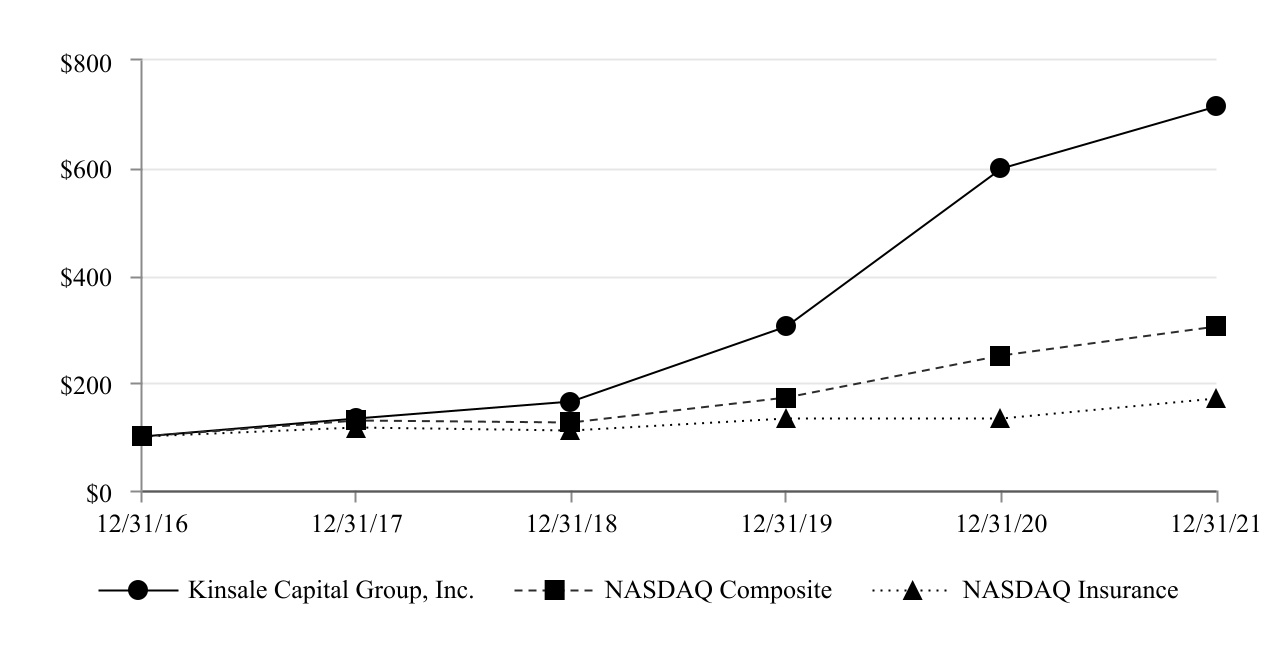Screen dimensions: 1276x672
Task: Select the NASDAQ Composite legend label
Action: point(717,591)
